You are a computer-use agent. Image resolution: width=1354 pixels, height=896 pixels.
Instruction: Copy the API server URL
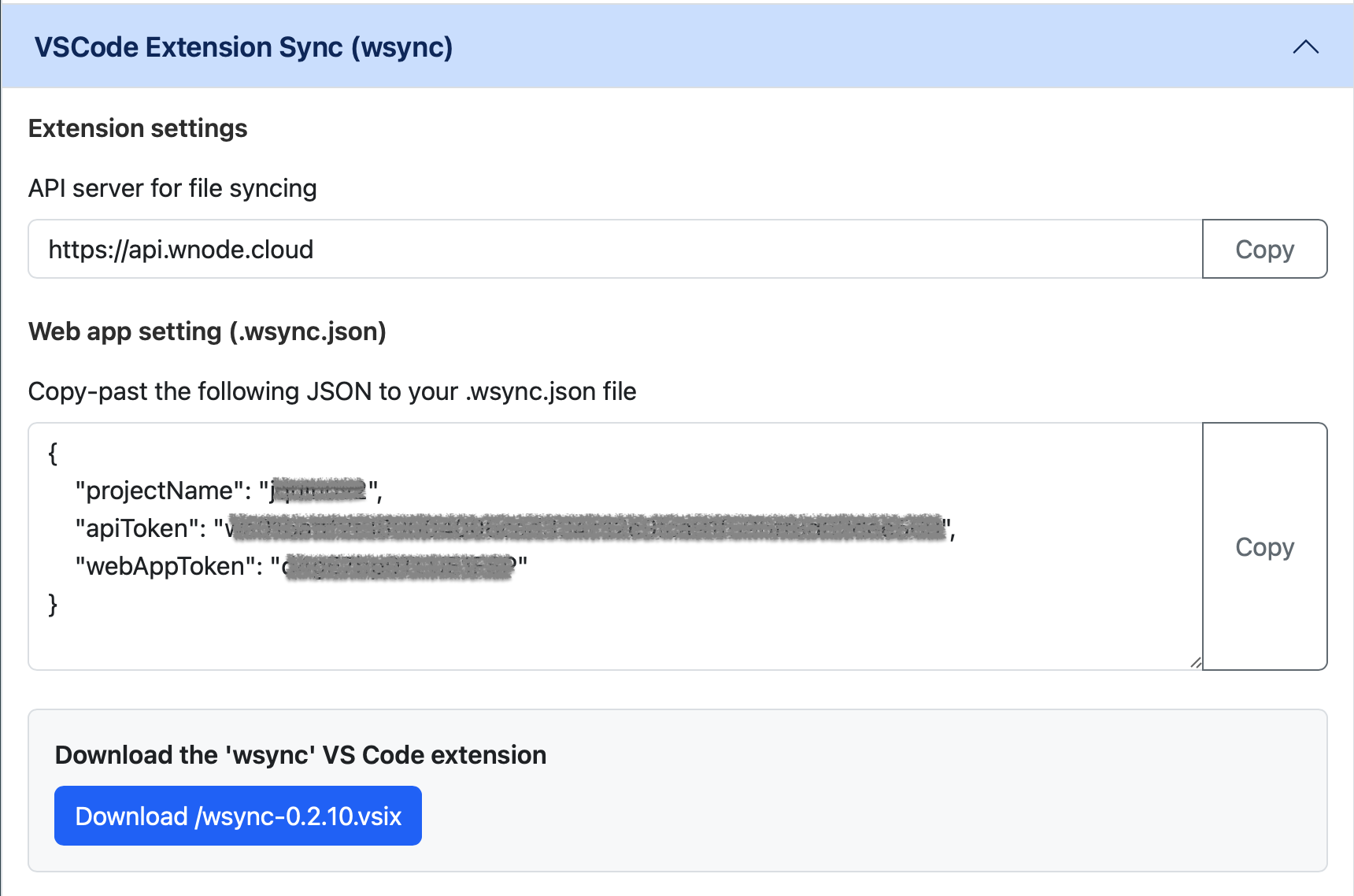[x=1263, y=249]
